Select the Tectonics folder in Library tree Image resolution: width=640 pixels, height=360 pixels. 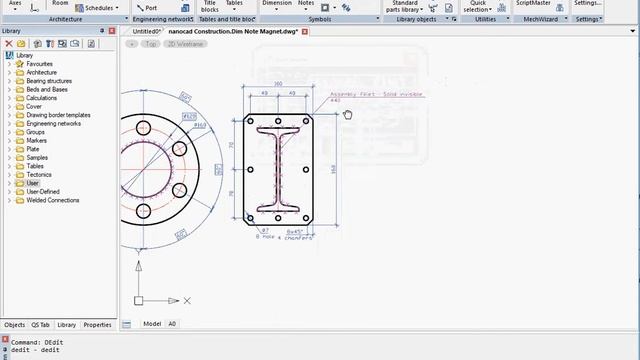click(x=39, y=175)
